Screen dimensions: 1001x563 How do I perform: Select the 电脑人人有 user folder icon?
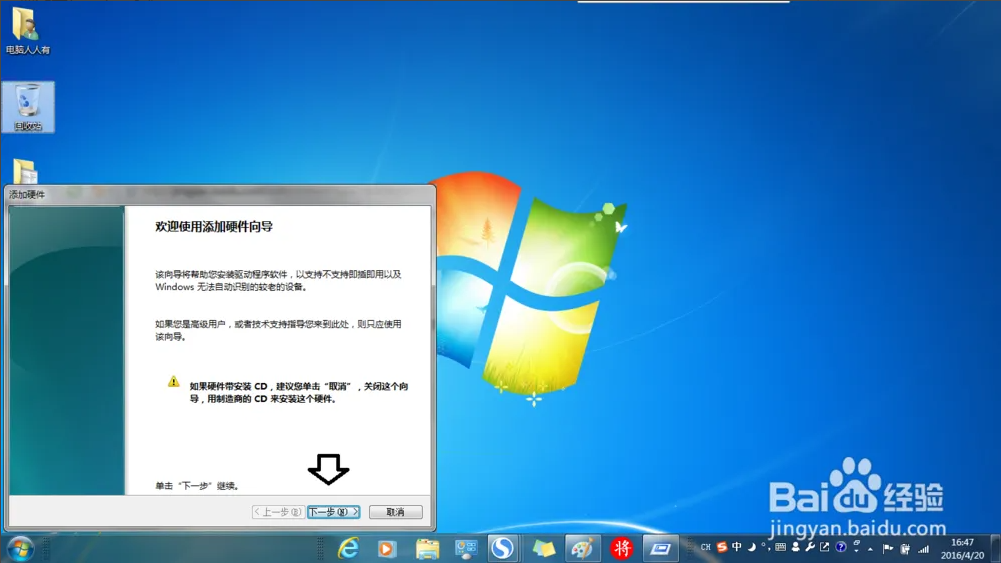tap(27, 30)
